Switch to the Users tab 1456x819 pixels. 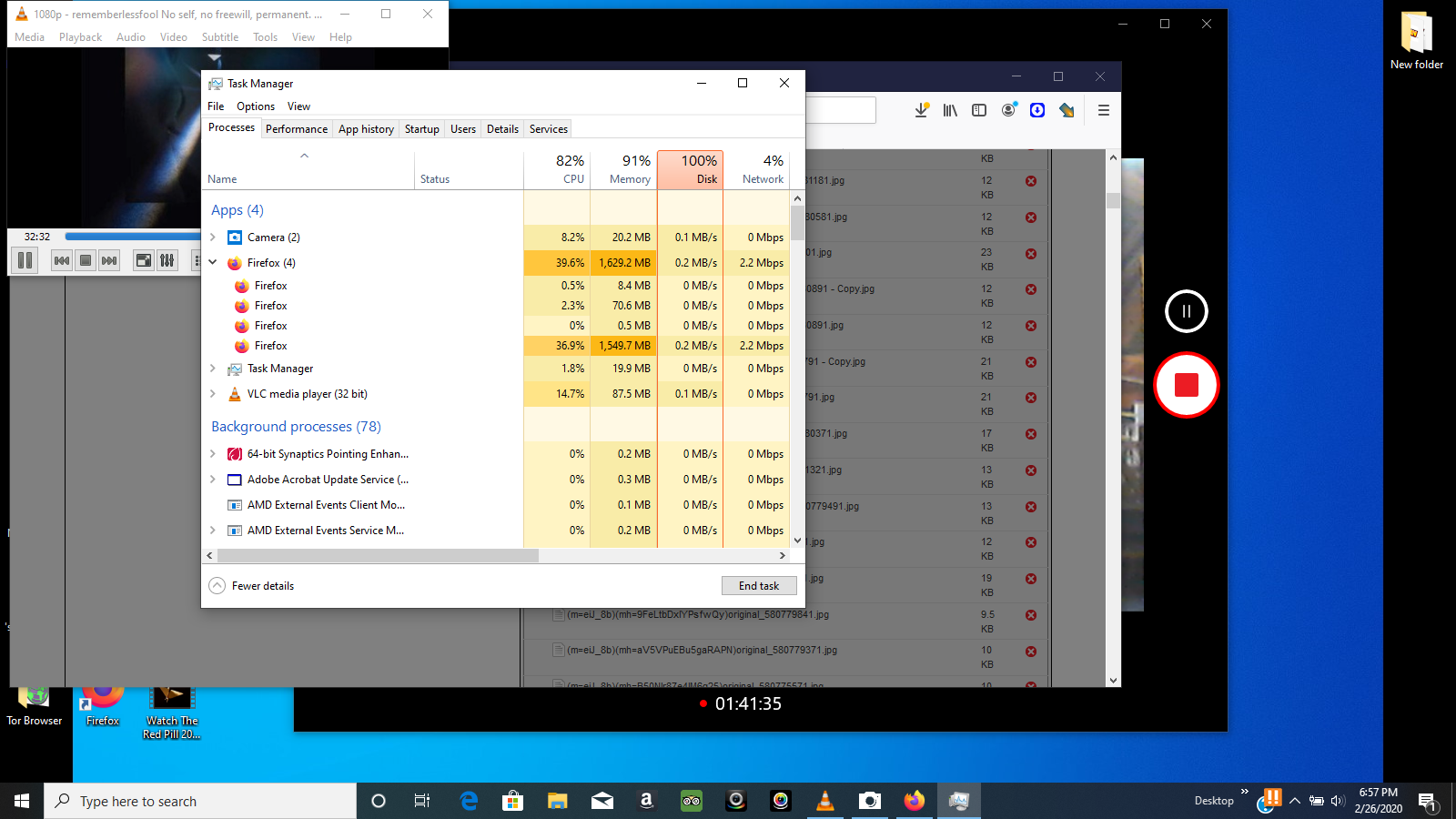[x=463, y=129]
